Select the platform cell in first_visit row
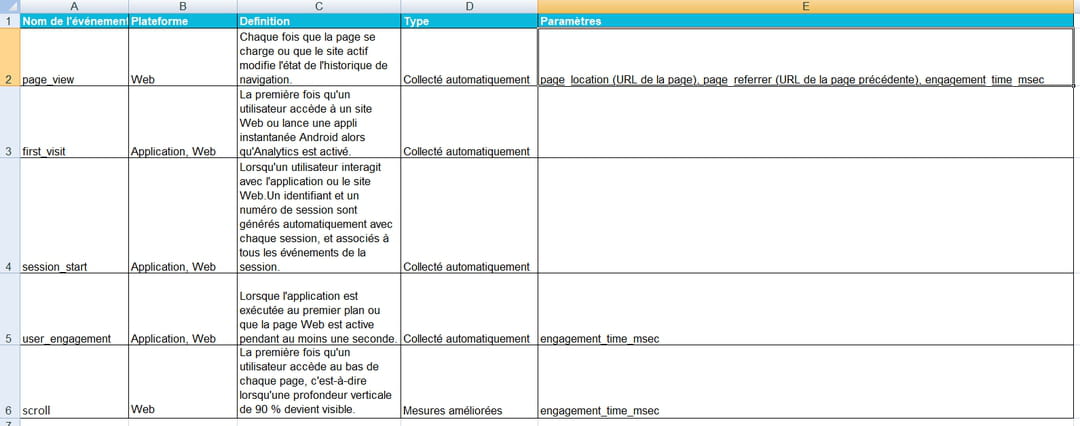Viewport: 1080px width, 426px height. point(183,122)
